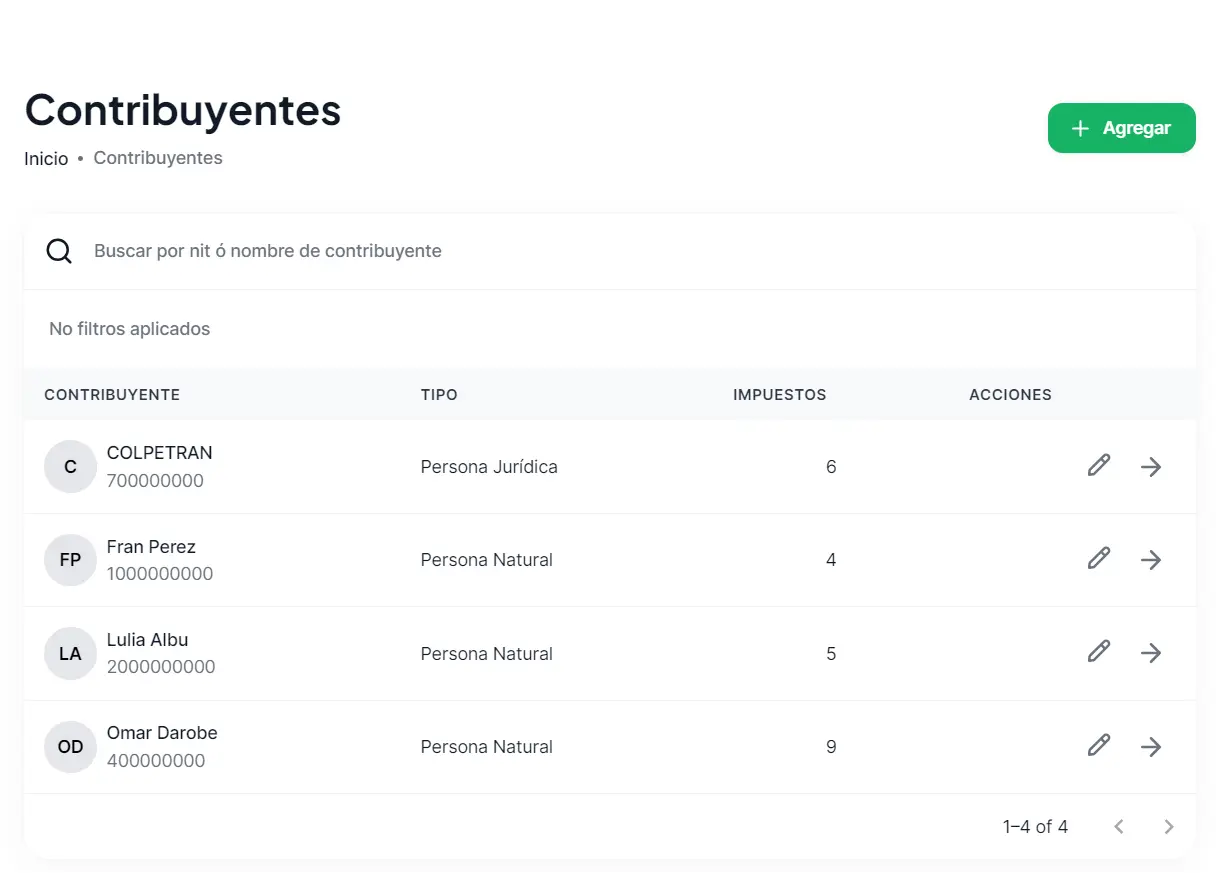Click the Contribuyente column header
1216x873 pixels.
coord(112,395)
